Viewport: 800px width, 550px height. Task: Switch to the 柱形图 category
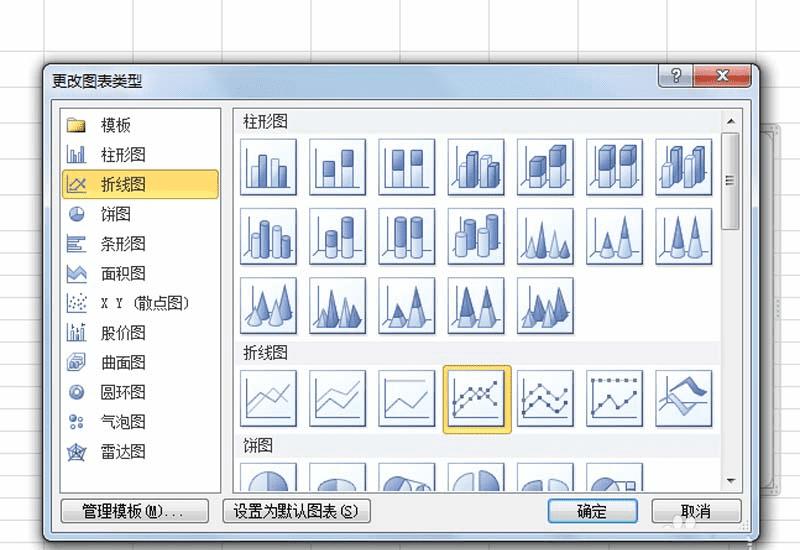point(140,155)
